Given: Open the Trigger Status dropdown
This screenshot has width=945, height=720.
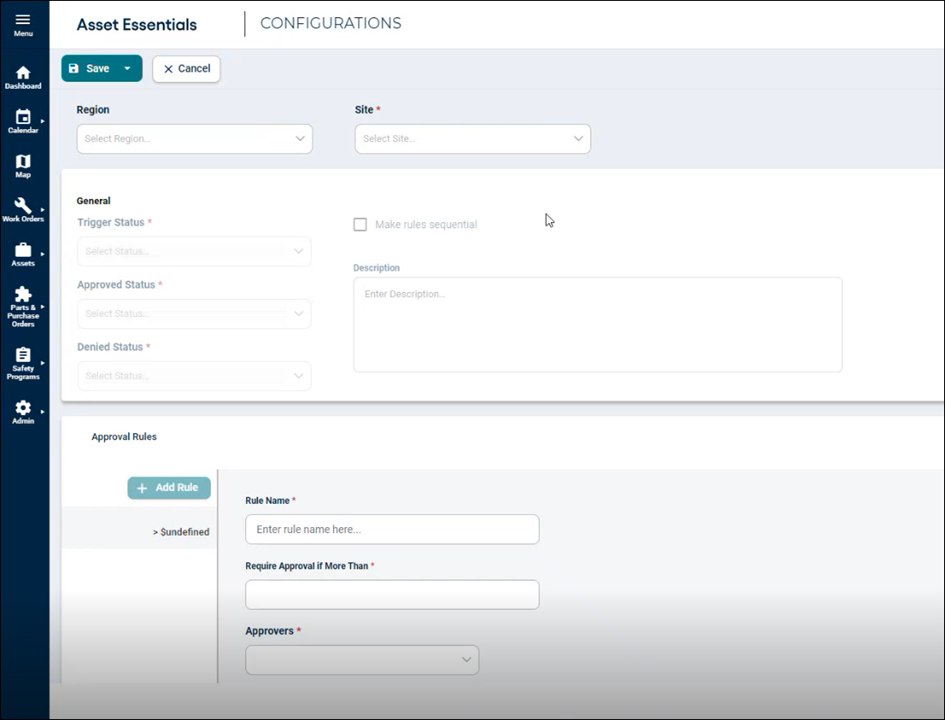Looking at the screenshot, I should (x=194, y=251).
